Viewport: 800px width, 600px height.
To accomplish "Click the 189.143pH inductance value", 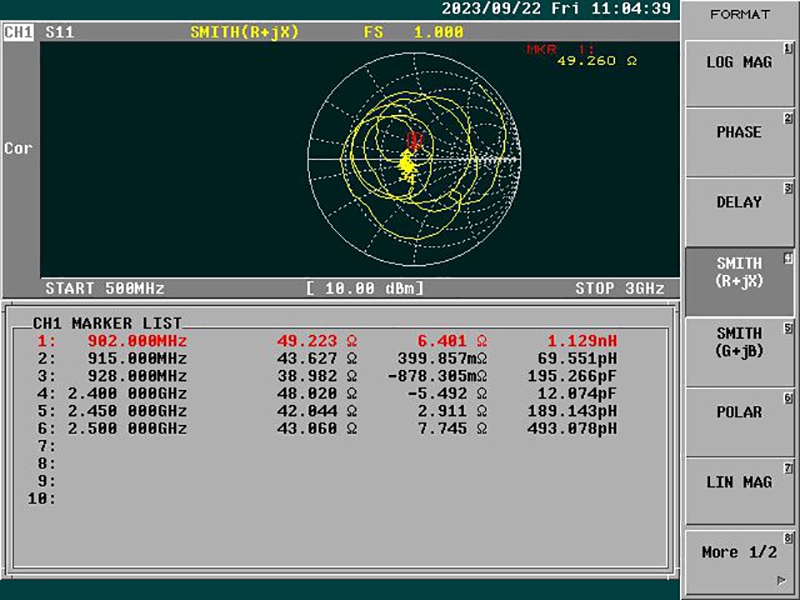I will coord(572,411).
